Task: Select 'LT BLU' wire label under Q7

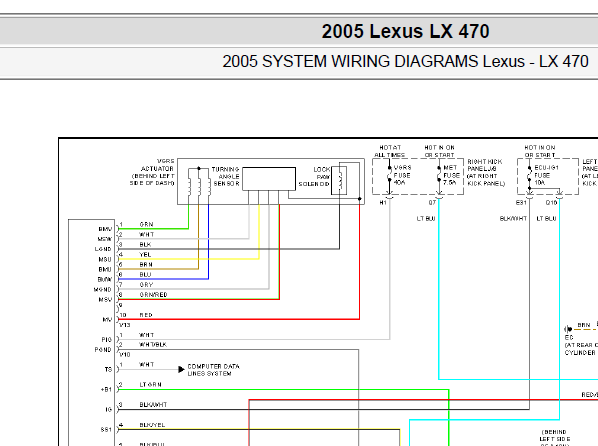Action: coord(426,219)
